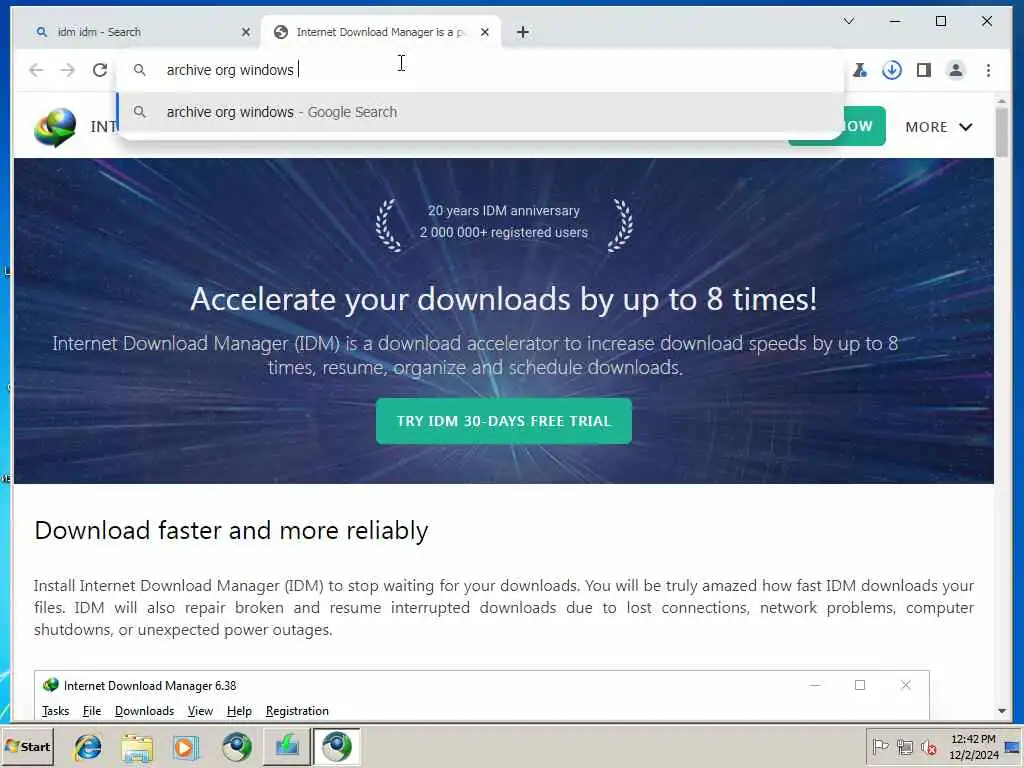
Task: Toggle the side panel icon
Action: pyautogui.click(x=923, y=70)
